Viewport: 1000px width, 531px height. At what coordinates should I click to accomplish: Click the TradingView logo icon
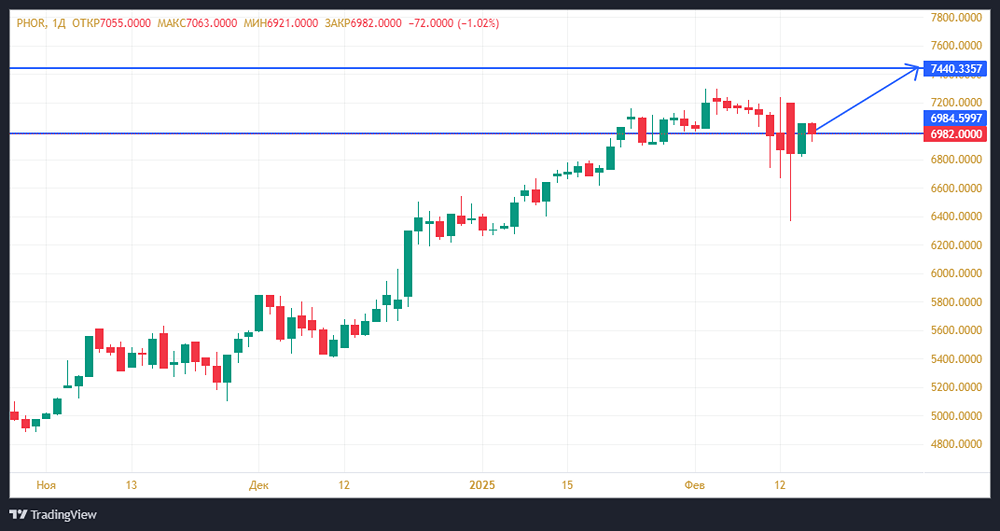[18, 514]
